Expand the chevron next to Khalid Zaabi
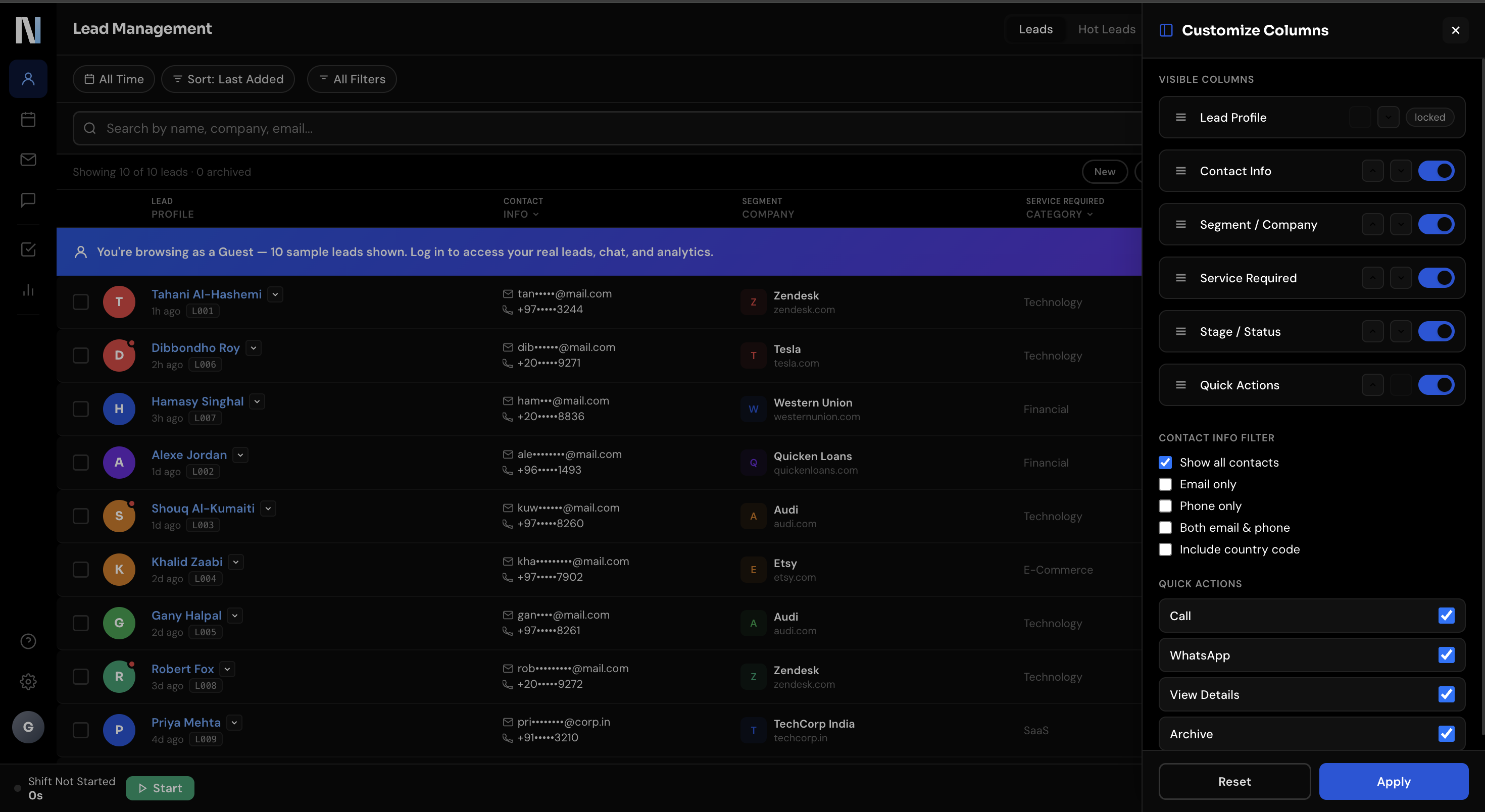 tap(236, 563)
